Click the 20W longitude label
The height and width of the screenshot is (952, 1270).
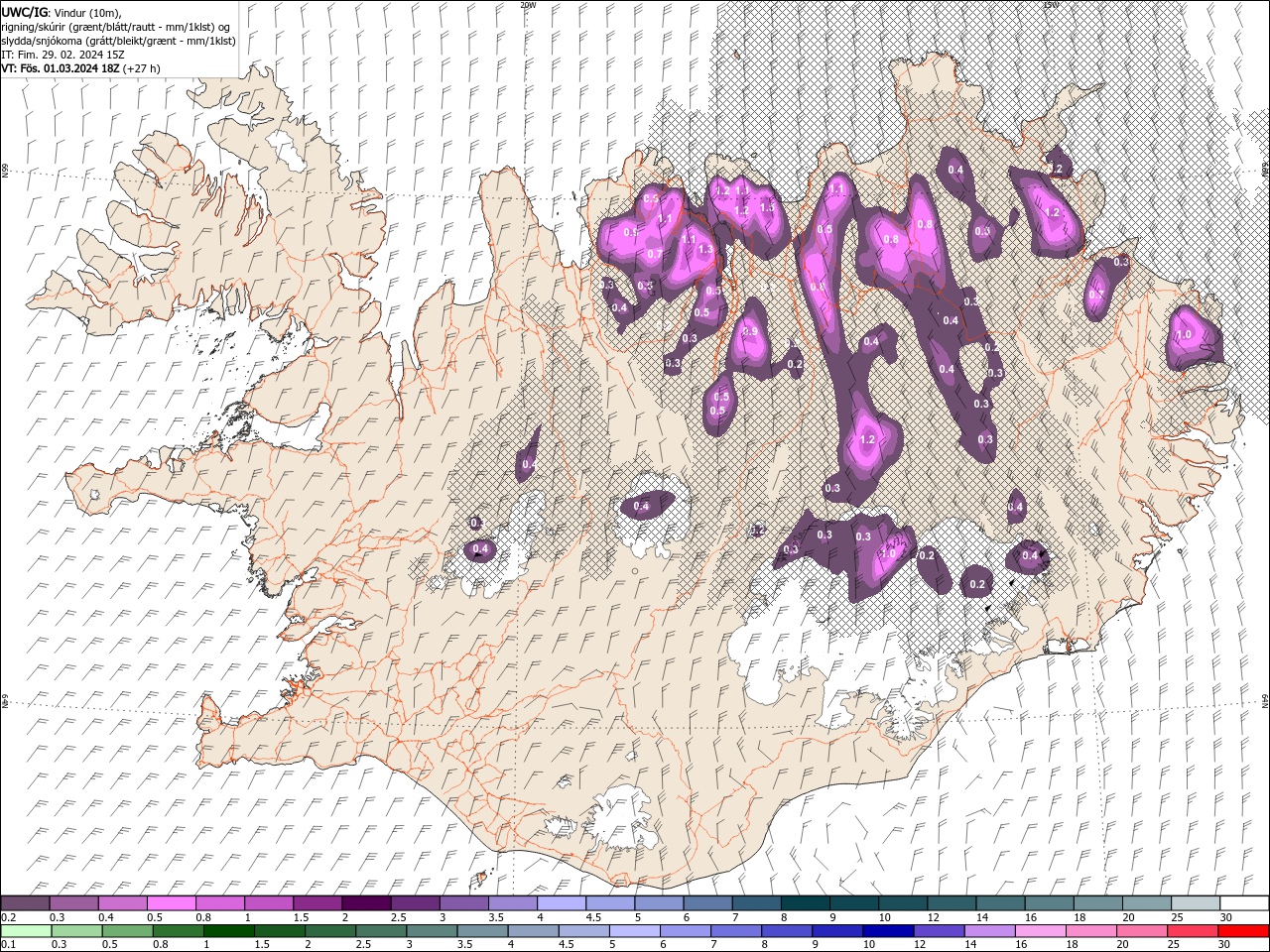click(x=528, y=5)
